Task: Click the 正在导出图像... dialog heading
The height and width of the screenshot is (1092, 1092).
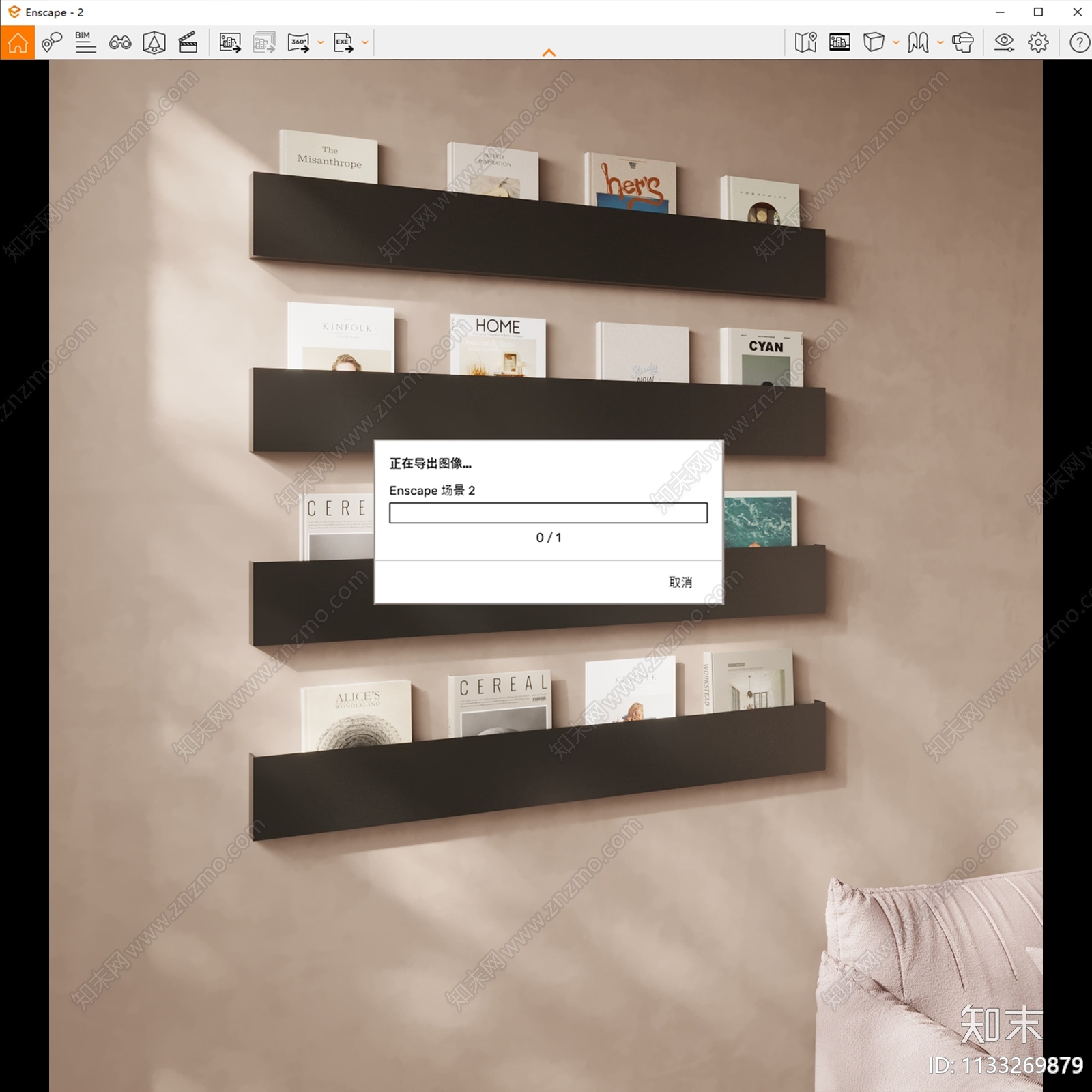Action: coord(430,463)
